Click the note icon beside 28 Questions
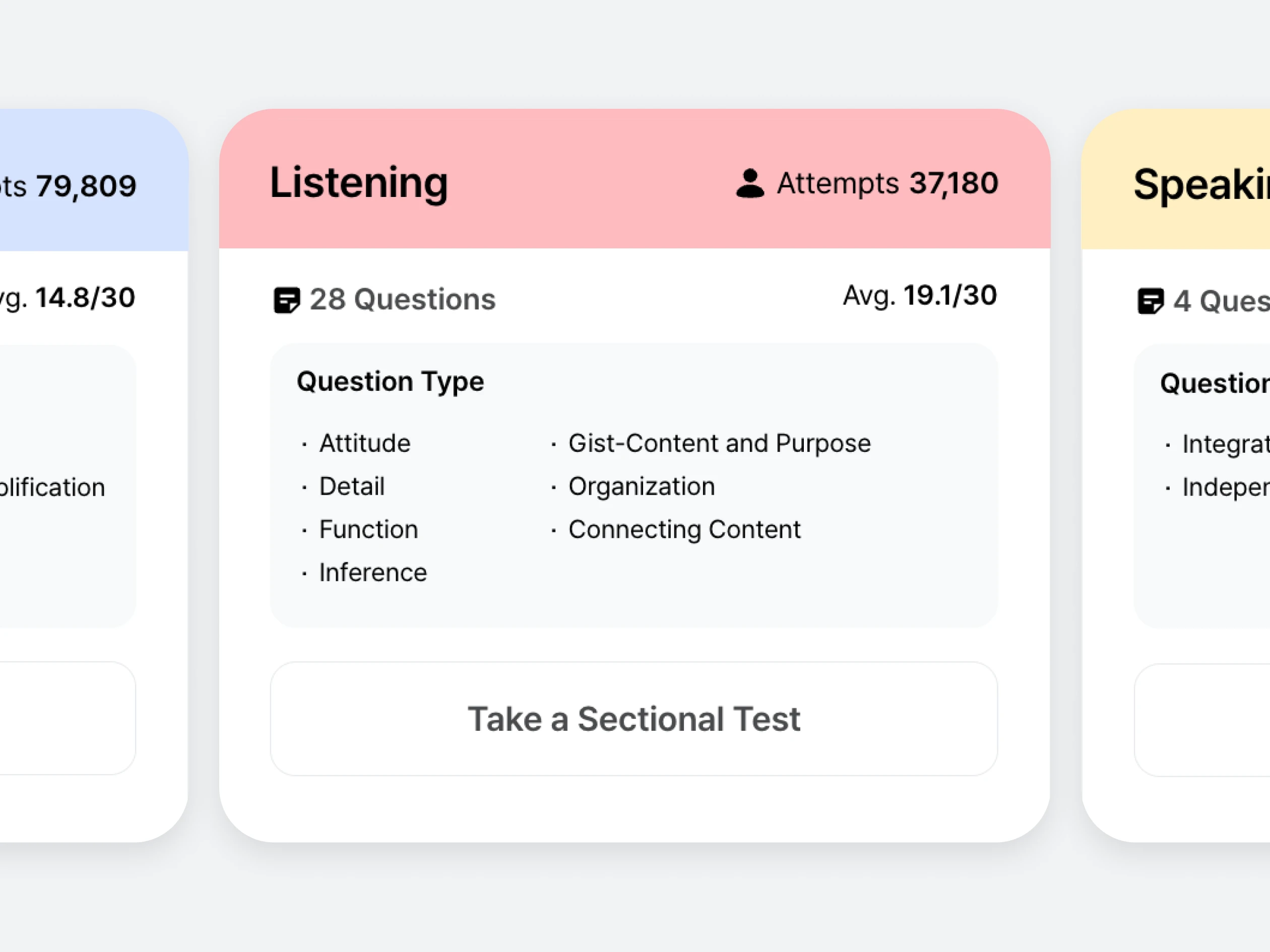This screenshot has height=952, width=1270. click(x=286, y=300)
